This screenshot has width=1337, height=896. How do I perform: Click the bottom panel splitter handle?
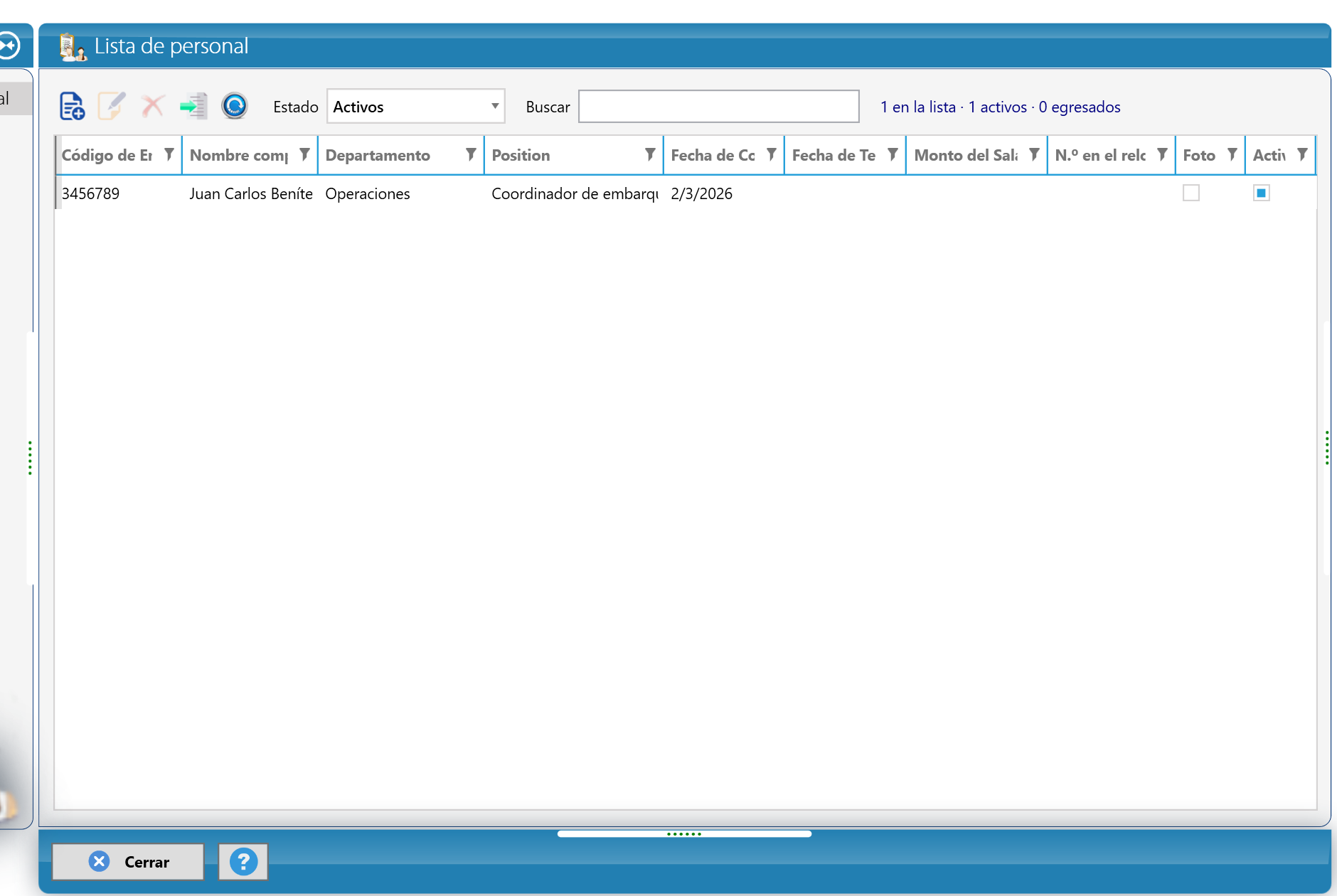coord(684,833)
